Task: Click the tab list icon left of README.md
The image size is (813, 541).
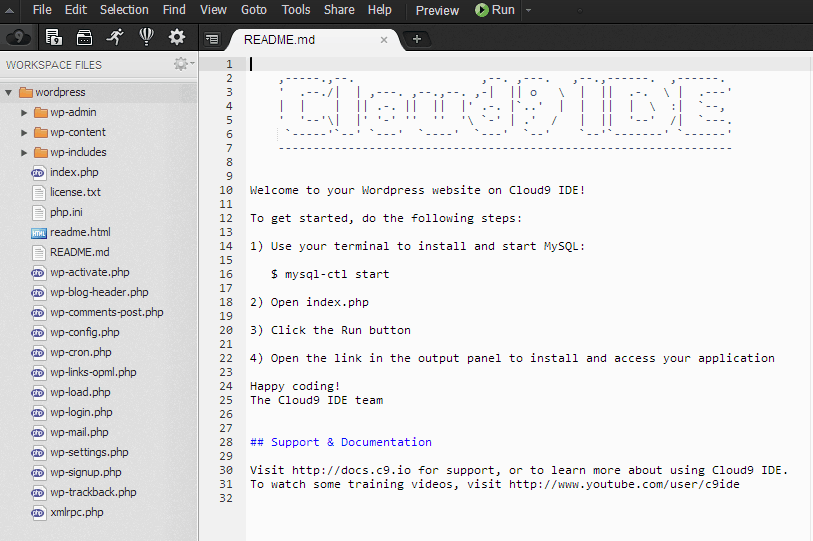Action: point(212,39)
